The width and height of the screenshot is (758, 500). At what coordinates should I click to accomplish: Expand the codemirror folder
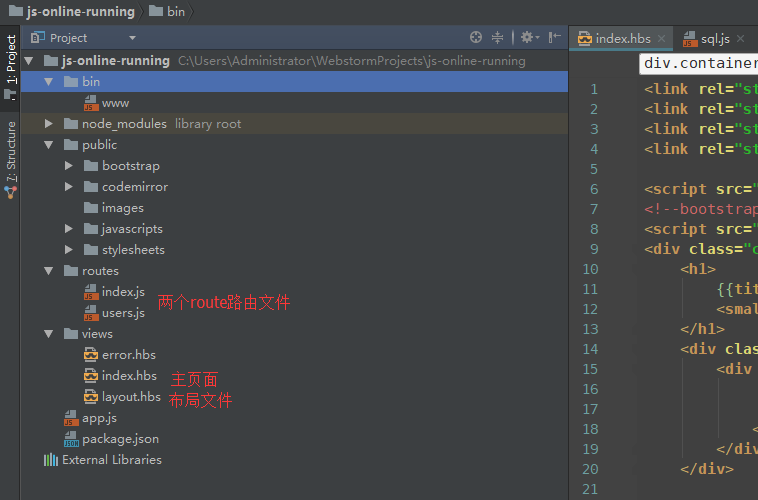pos(69,187)
